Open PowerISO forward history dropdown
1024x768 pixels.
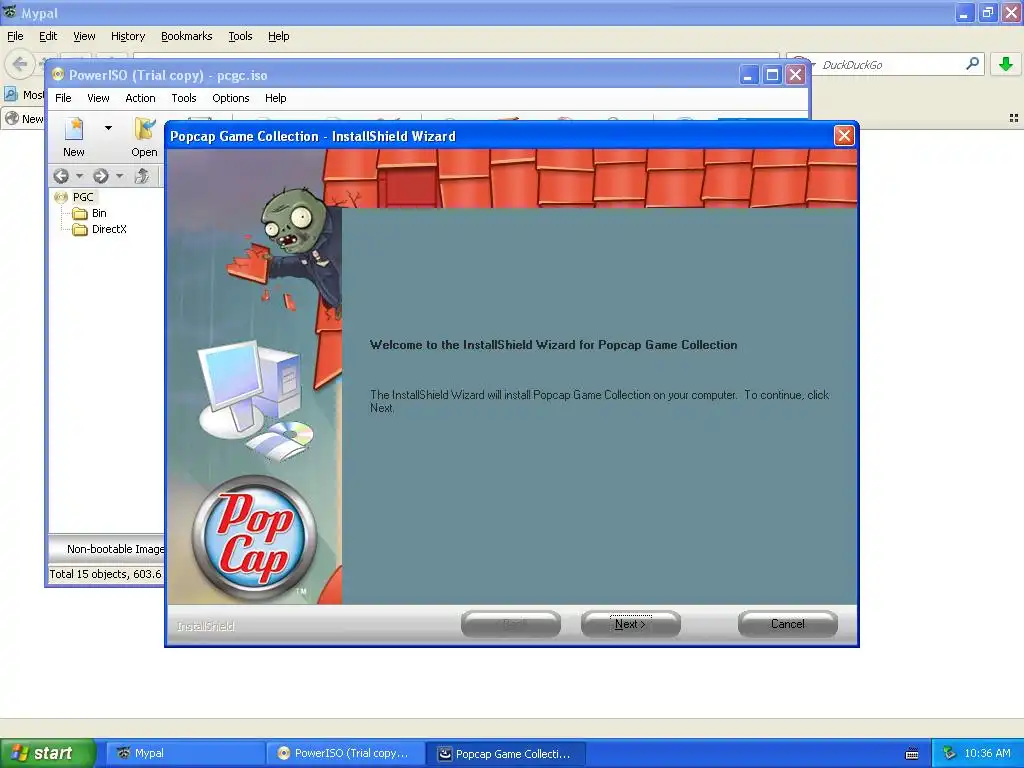point(120,176)
